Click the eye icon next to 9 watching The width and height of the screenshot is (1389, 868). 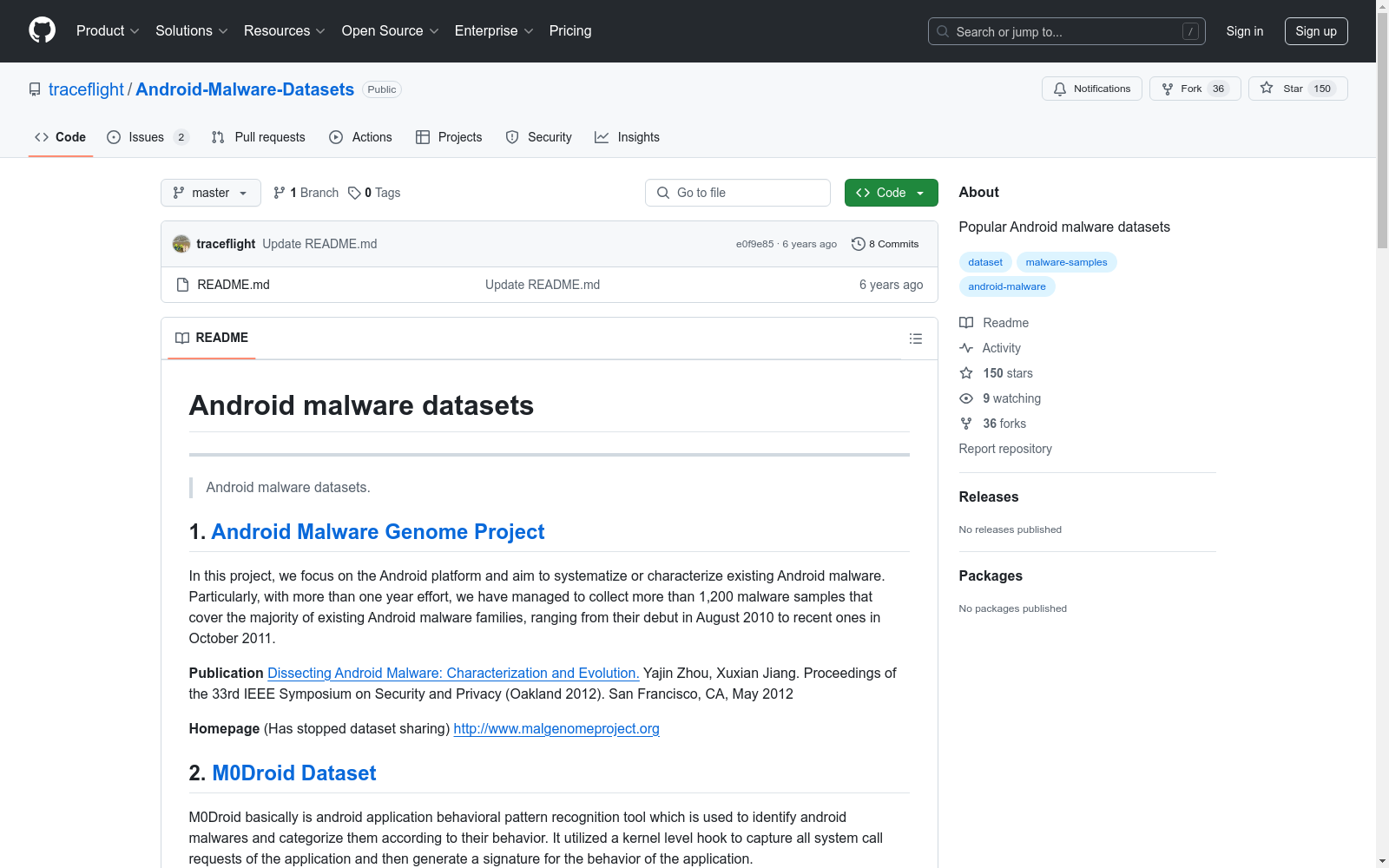(x=966, y=398)
